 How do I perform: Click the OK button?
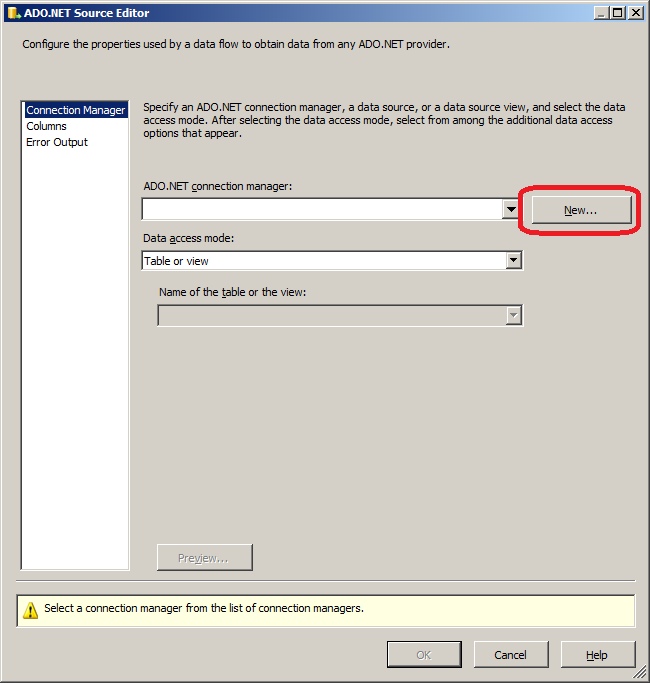(424, 655)
